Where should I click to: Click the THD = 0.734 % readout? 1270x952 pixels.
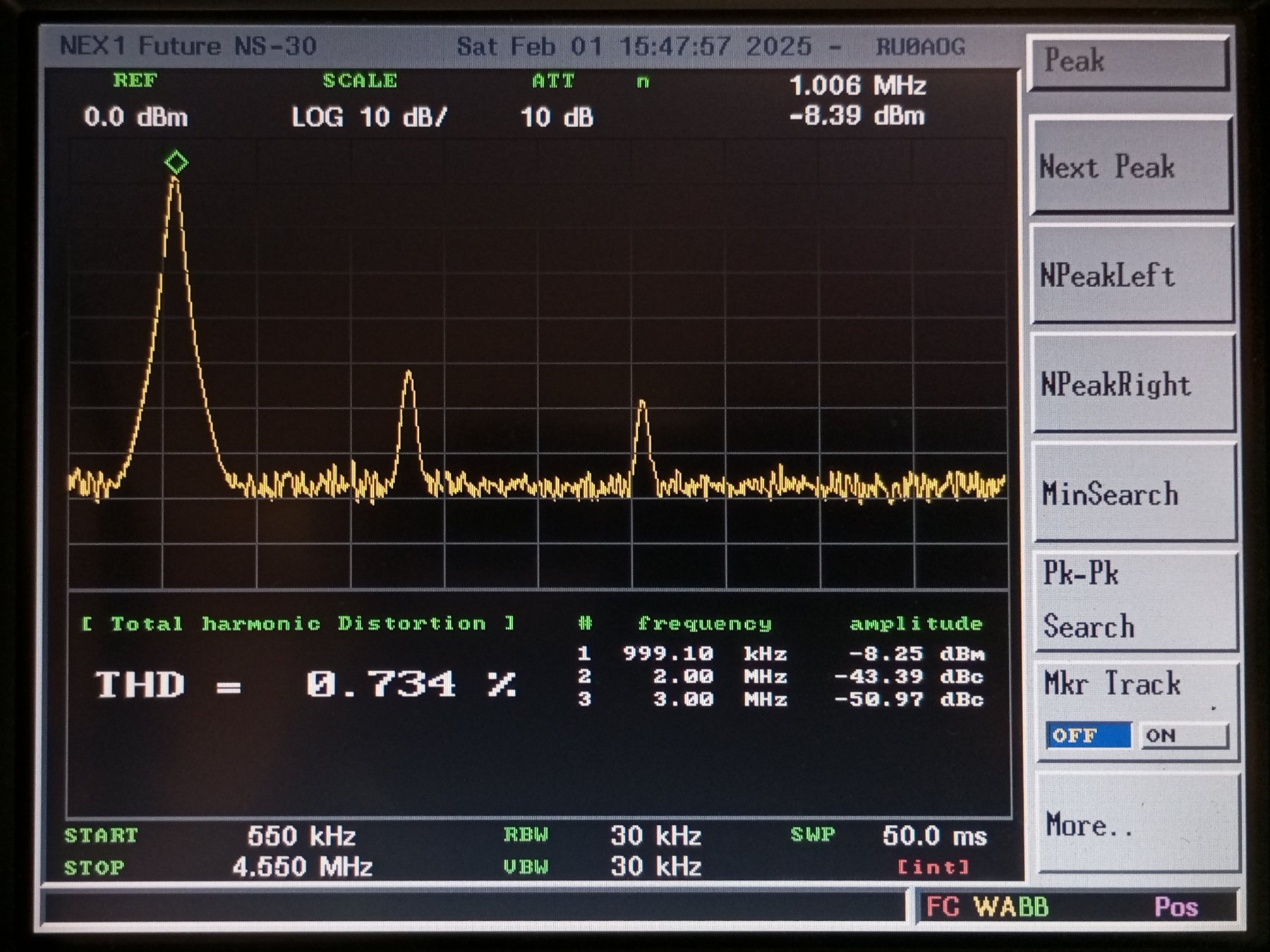coord(306,685)
